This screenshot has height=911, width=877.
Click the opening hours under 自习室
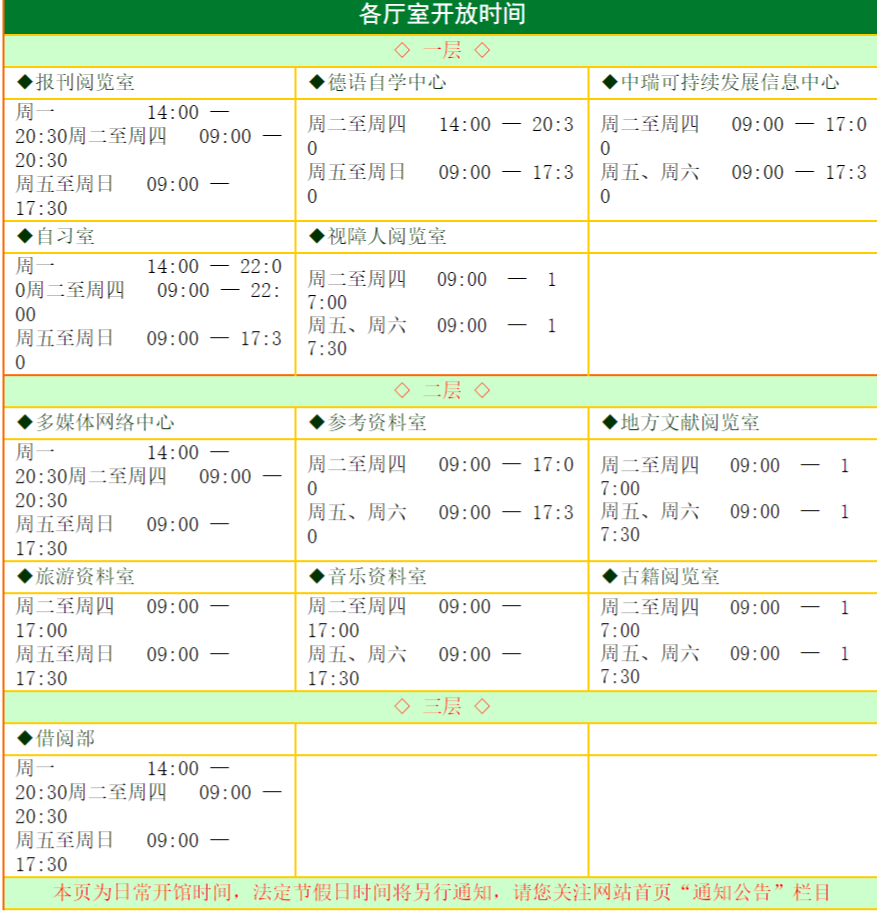(x=149, y=314)
